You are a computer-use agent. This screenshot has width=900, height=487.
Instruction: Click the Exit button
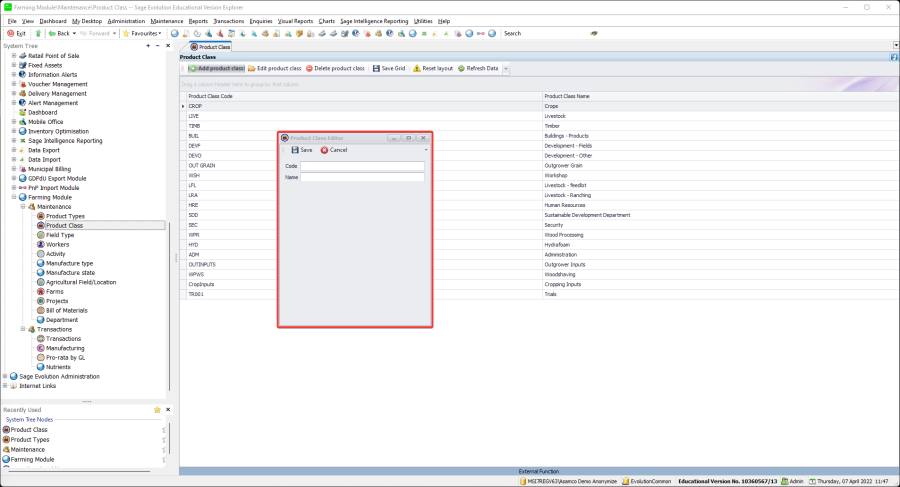[16, 33]
